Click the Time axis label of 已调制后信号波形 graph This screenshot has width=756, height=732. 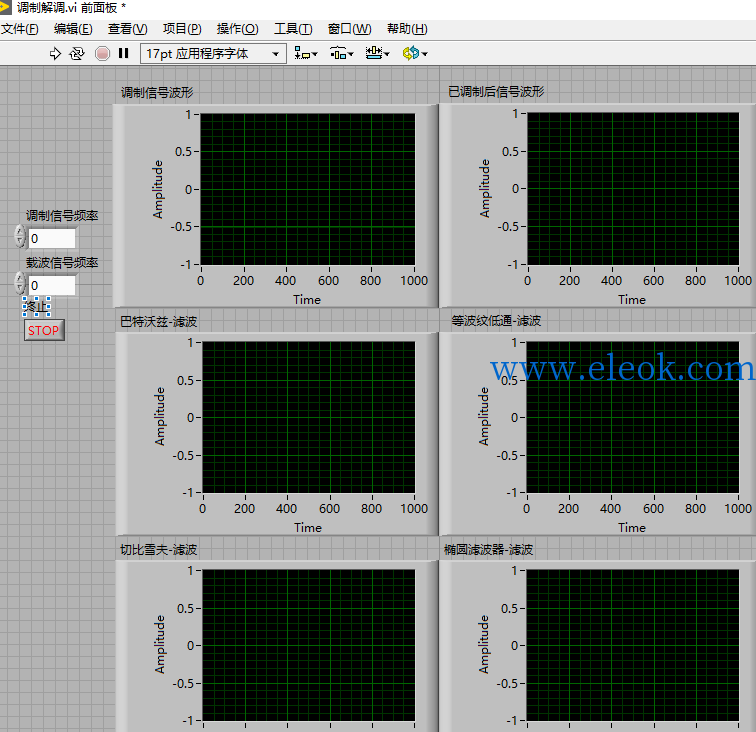(632, 299)
